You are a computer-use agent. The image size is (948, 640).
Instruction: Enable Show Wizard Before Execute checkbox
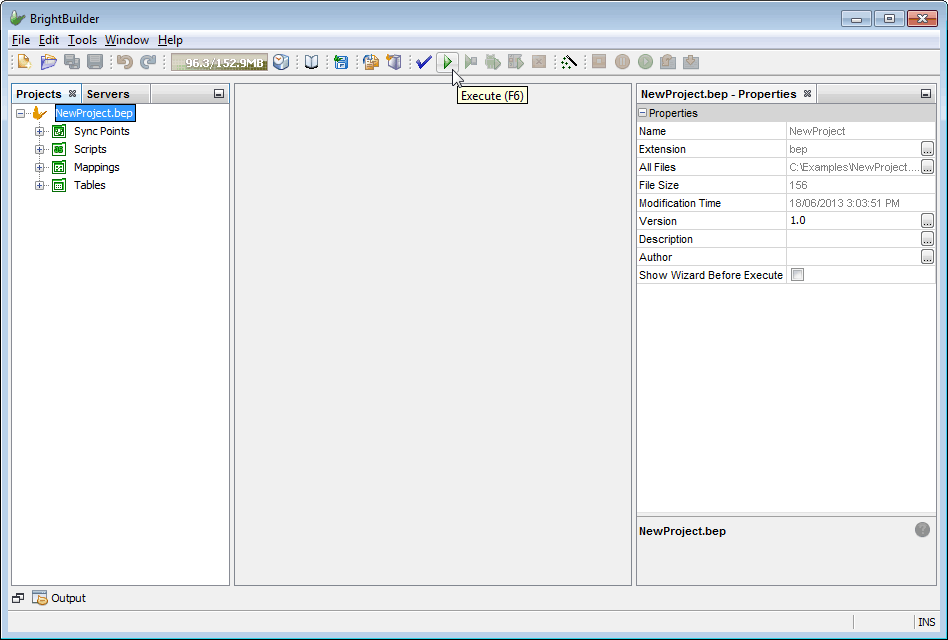click(797, 275)
